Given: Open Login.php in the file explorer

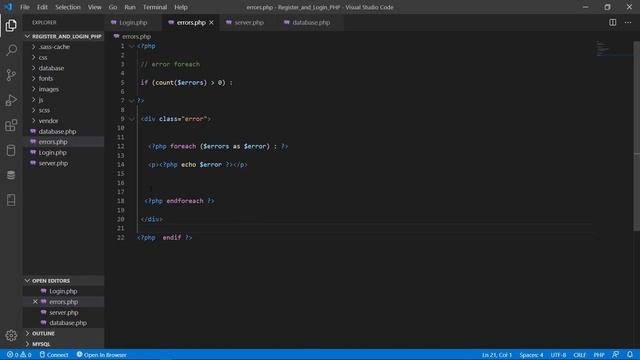Looking at the screenshot, I should [63, 153].
